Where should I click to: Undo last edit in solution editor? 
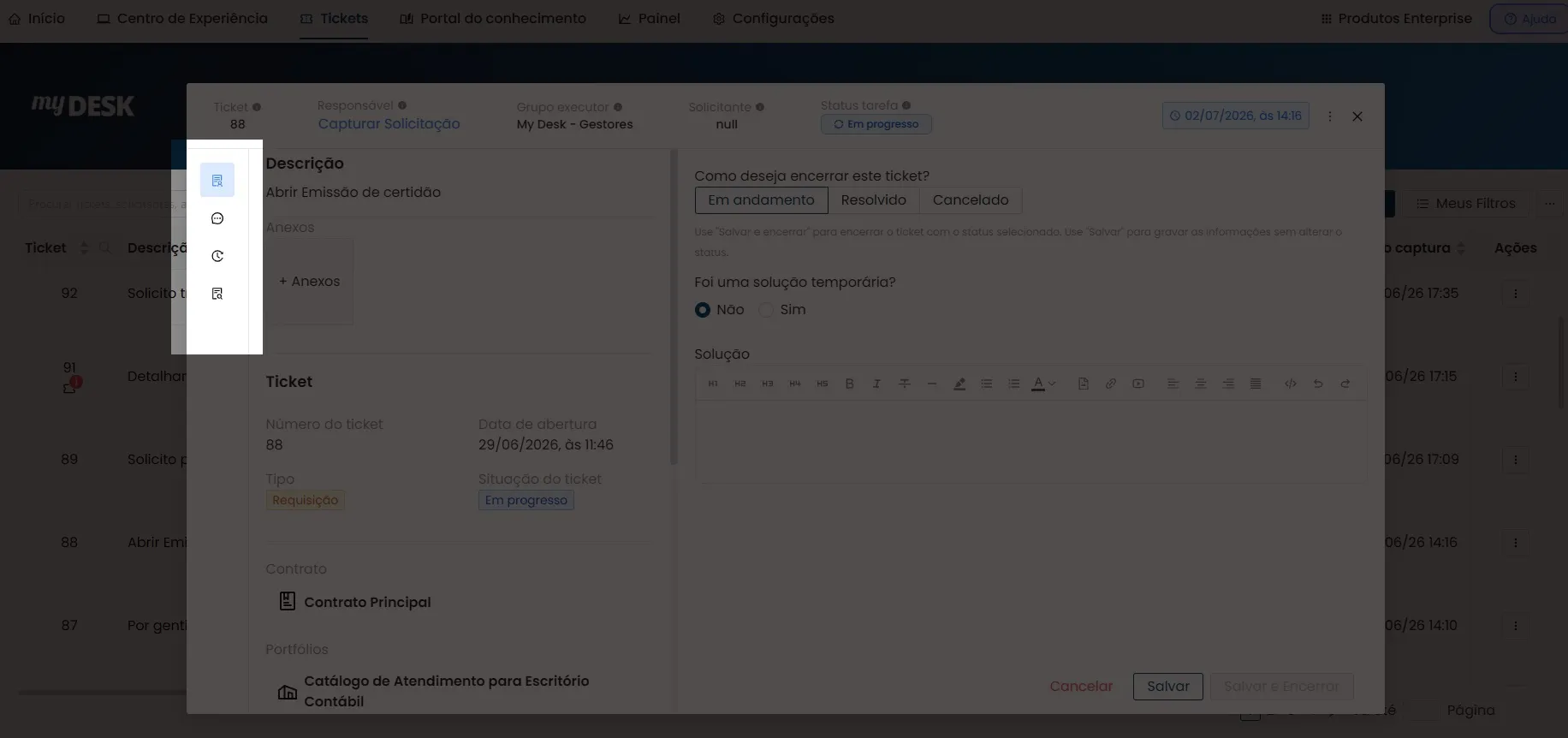[x=1318, y=384]
